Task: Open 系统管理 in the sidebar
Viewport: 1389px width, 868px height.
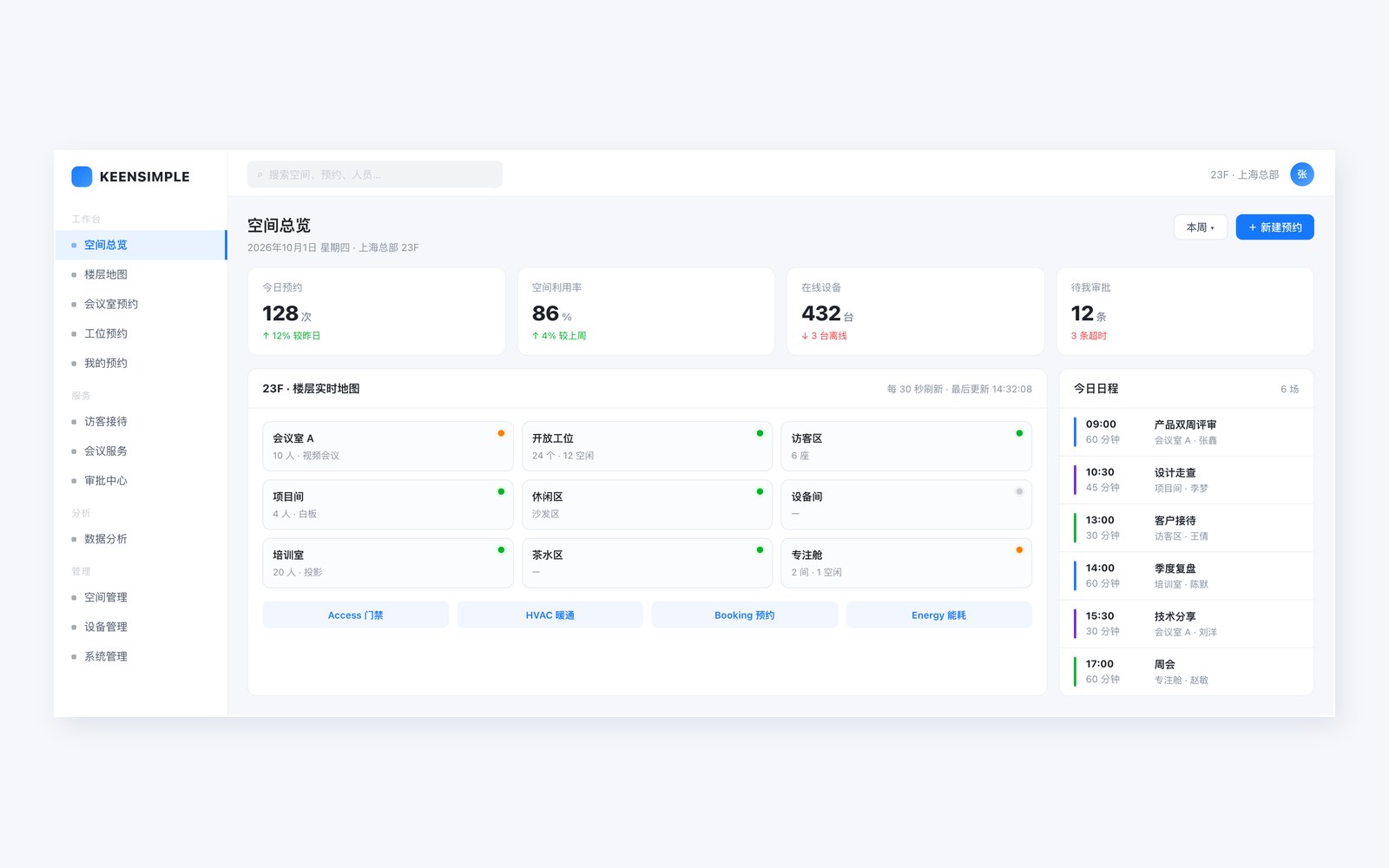Action: 141,656
